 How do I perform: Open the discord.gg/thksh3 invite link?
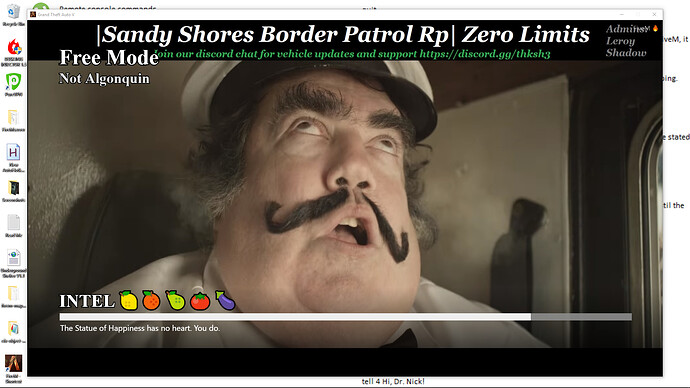pos(484,54)
